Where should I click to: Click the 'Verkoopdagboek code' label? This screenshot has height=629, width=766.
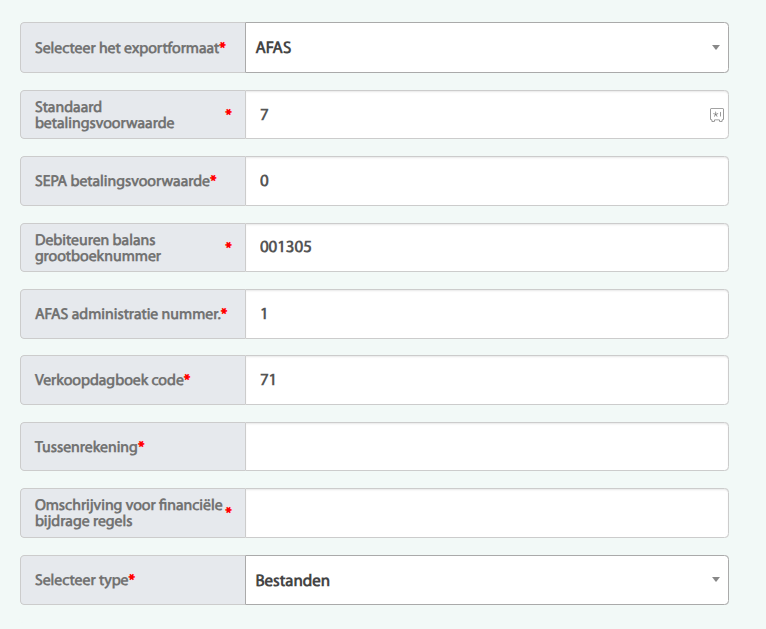[109, 380]
